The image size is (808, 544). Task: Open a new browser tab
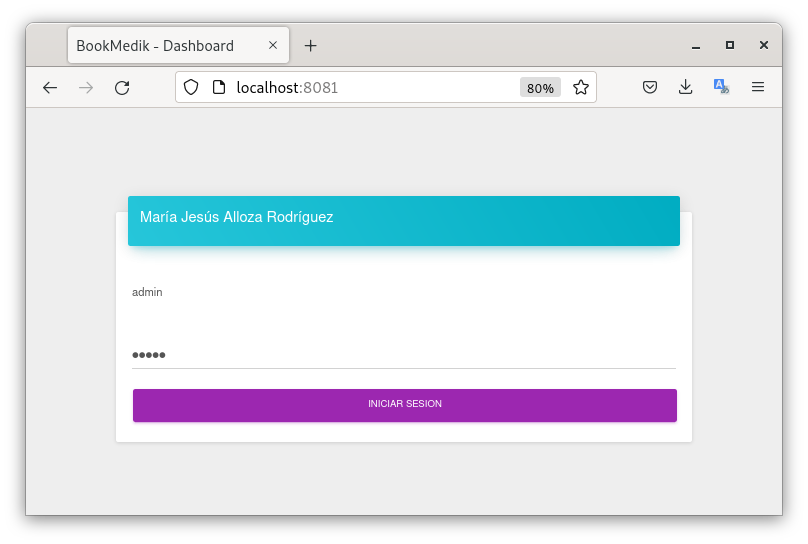pos(311,46)
